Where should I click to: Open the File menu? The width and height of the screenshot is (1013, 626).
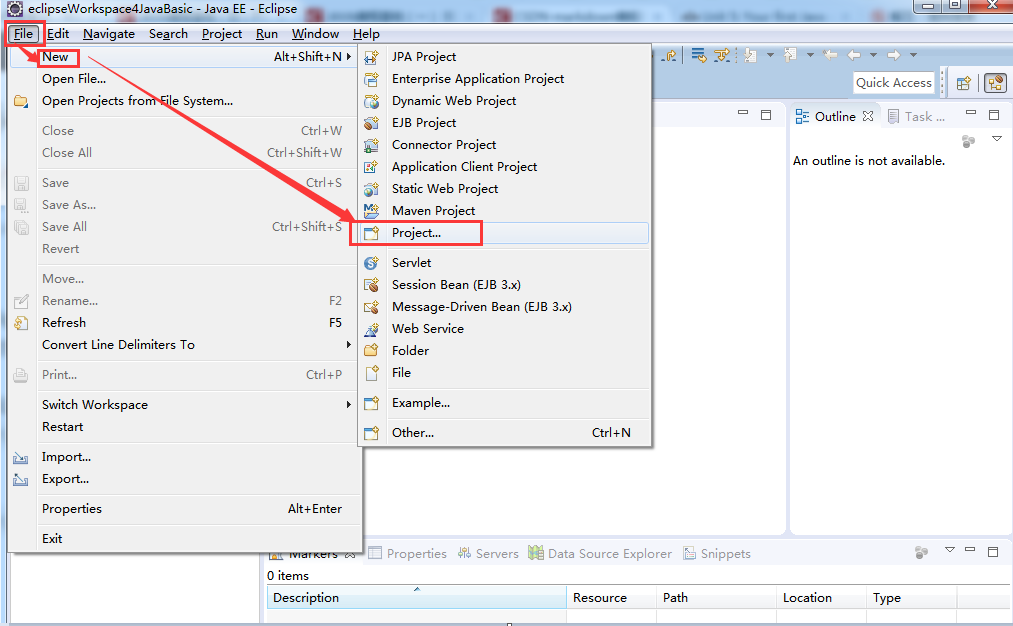click(23, 34)
